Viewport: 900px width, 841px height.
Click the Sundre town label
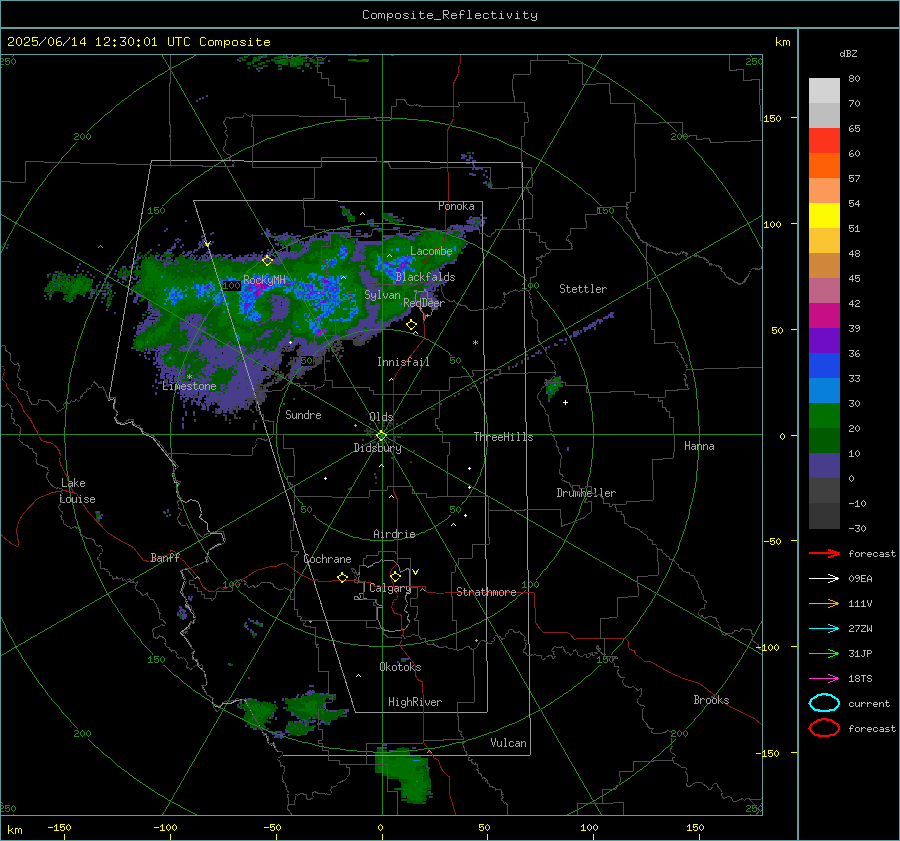[x=303, y=414]
